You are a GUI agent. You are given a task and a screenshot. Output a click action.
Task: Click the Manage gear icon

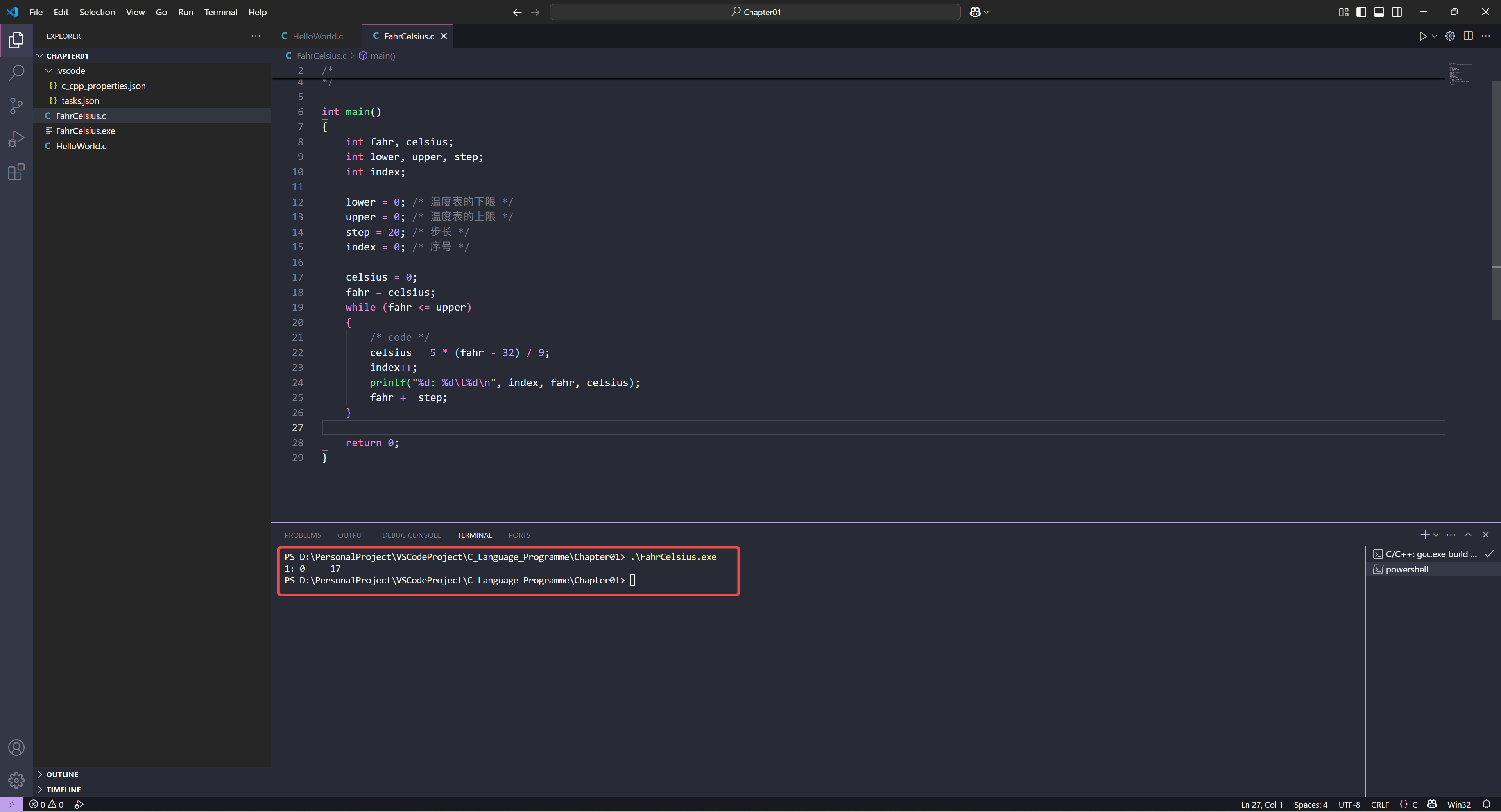coord(16,780)
